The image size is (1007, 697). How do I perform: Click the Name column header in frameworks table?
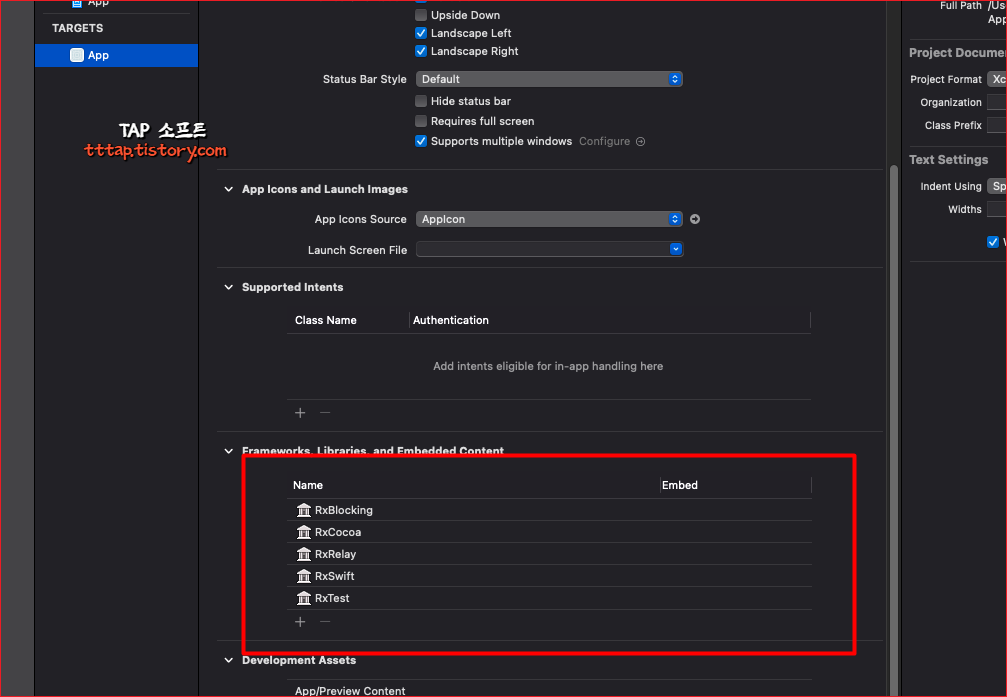pyautogui.click(x=308, y=485)
